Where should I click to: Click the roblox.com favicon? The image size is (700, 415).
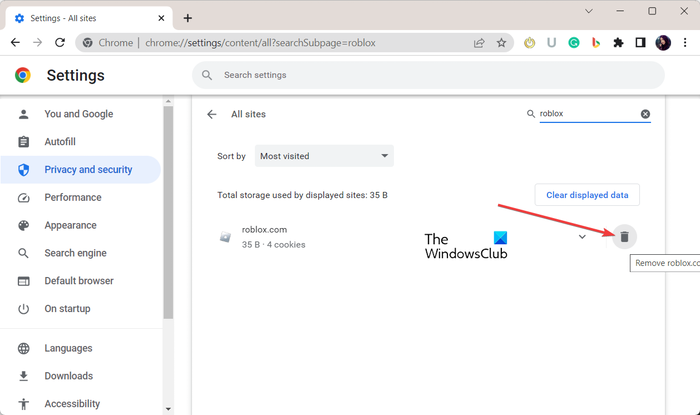[x=225, y=237]
